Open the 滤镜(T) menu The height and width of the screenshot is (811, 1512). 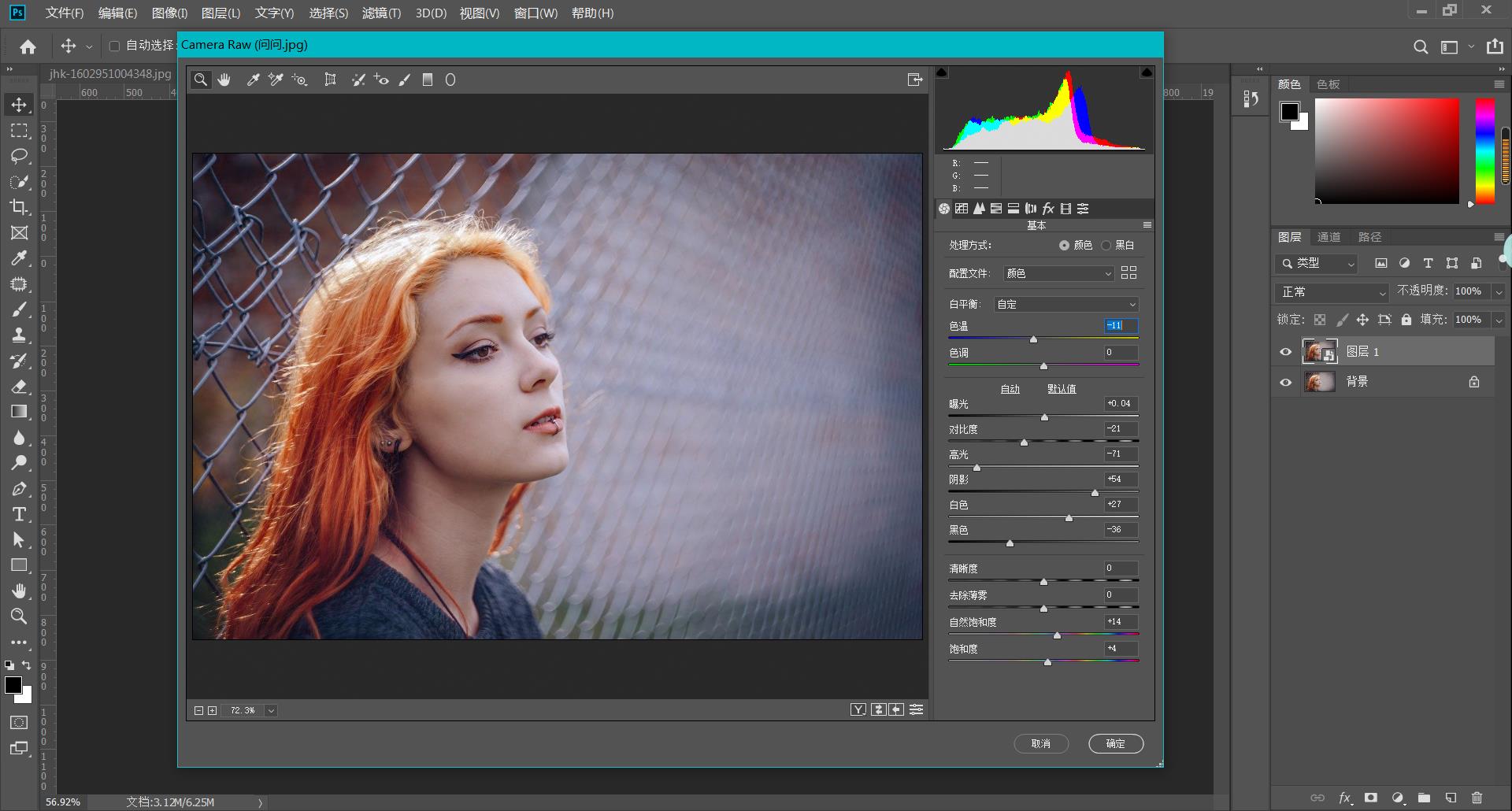tap(381, 13)
